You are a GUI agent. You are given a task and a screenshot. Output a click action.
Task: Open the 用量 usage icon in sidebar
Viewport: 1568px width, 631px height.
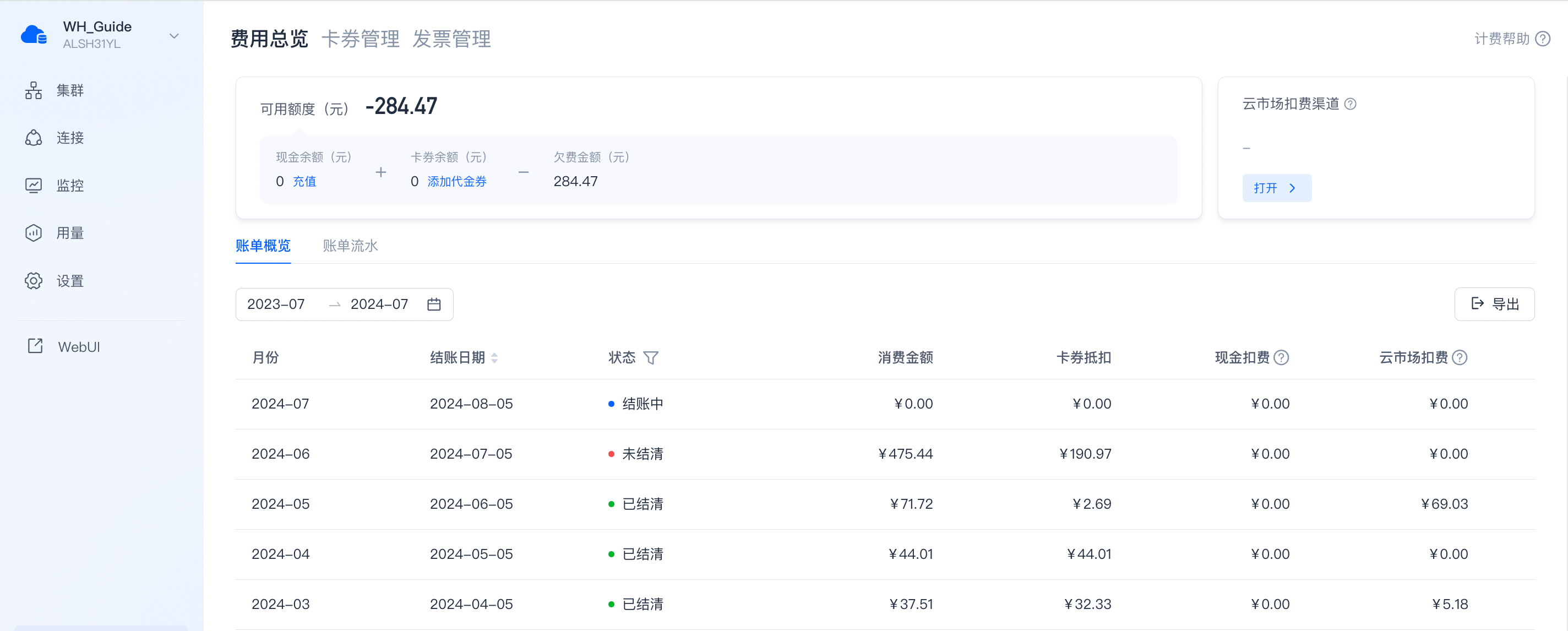(x=34, y=233)
